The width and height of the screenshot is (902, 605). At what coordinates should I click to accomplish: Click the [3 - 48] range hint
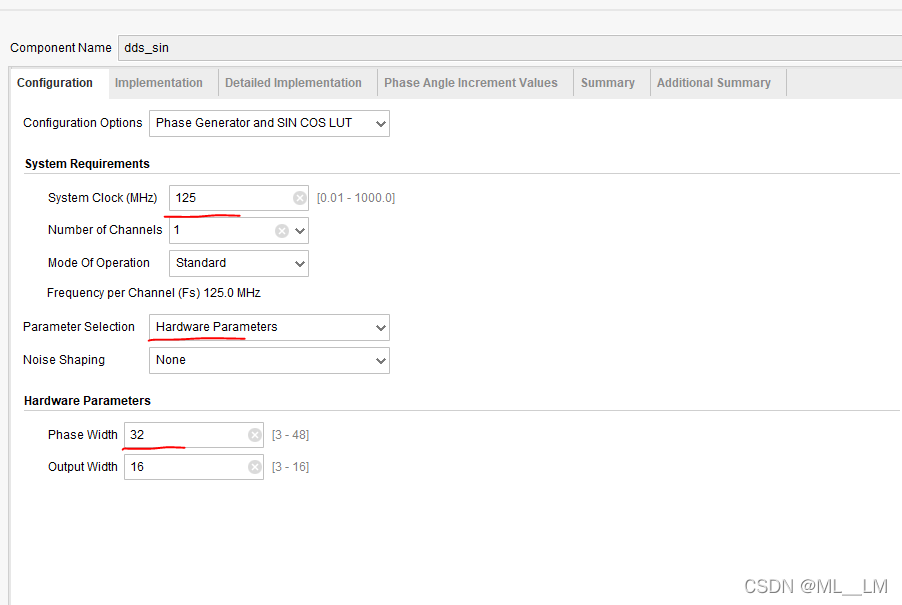point(291,435)
